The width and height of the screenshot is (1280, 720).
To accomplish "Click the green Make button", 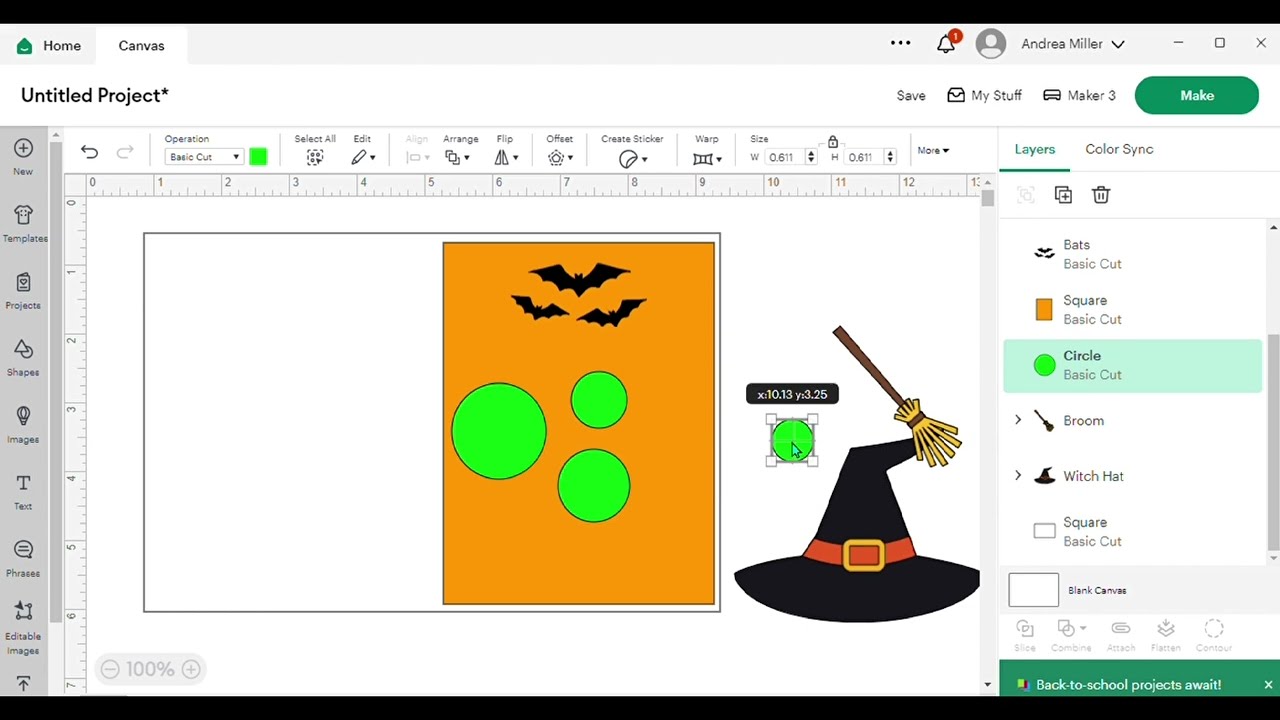I will (x=1197, y=95).
